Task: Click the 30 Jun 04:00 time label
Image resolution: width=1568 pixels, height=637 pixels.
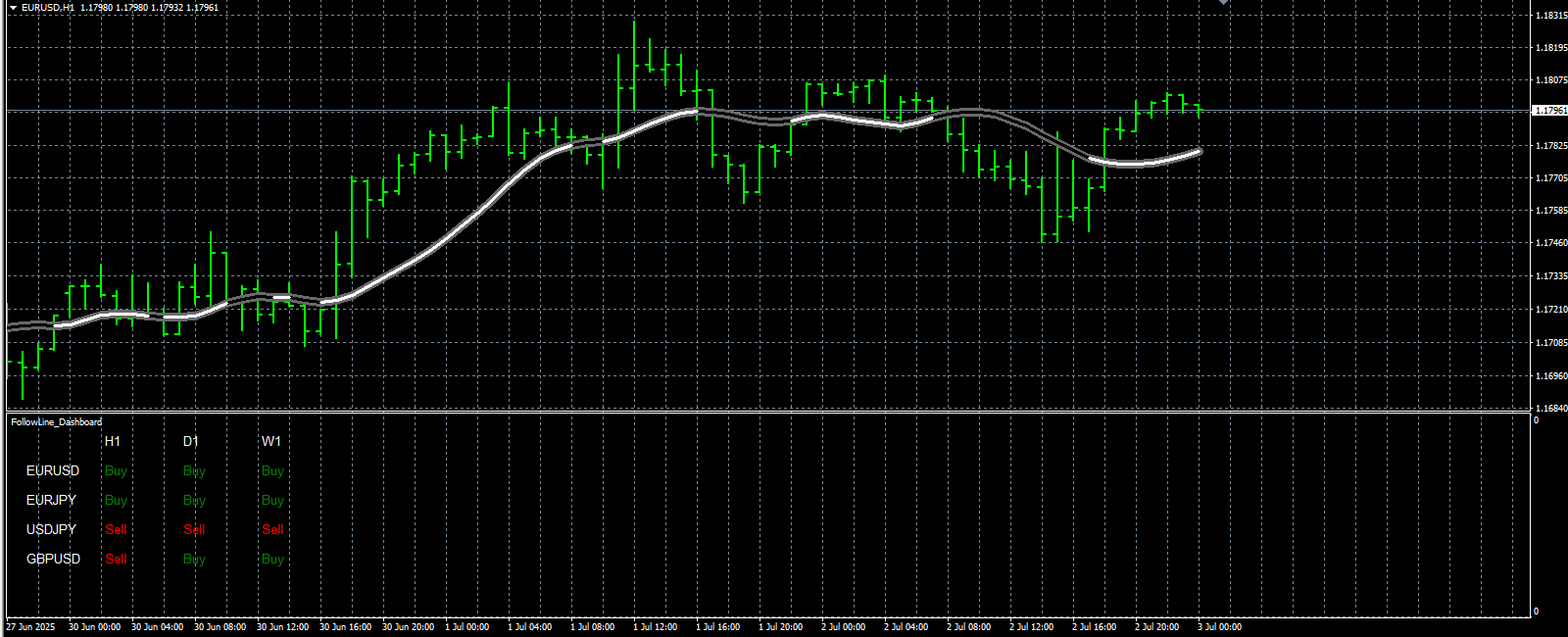Action: tap(158, 627)
